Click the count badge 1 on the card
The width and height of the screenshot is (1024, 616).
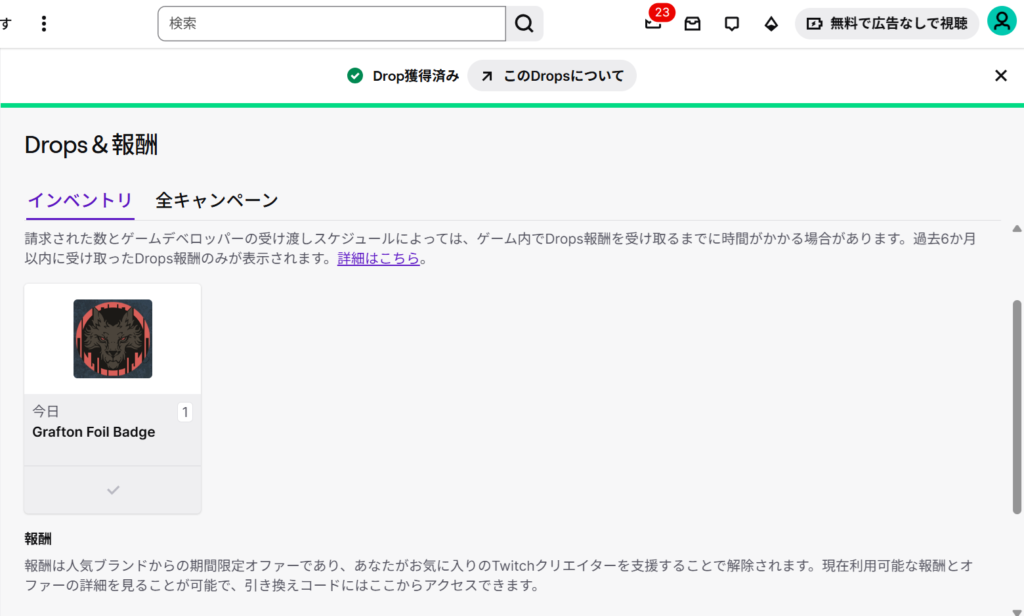pos(185,412)
